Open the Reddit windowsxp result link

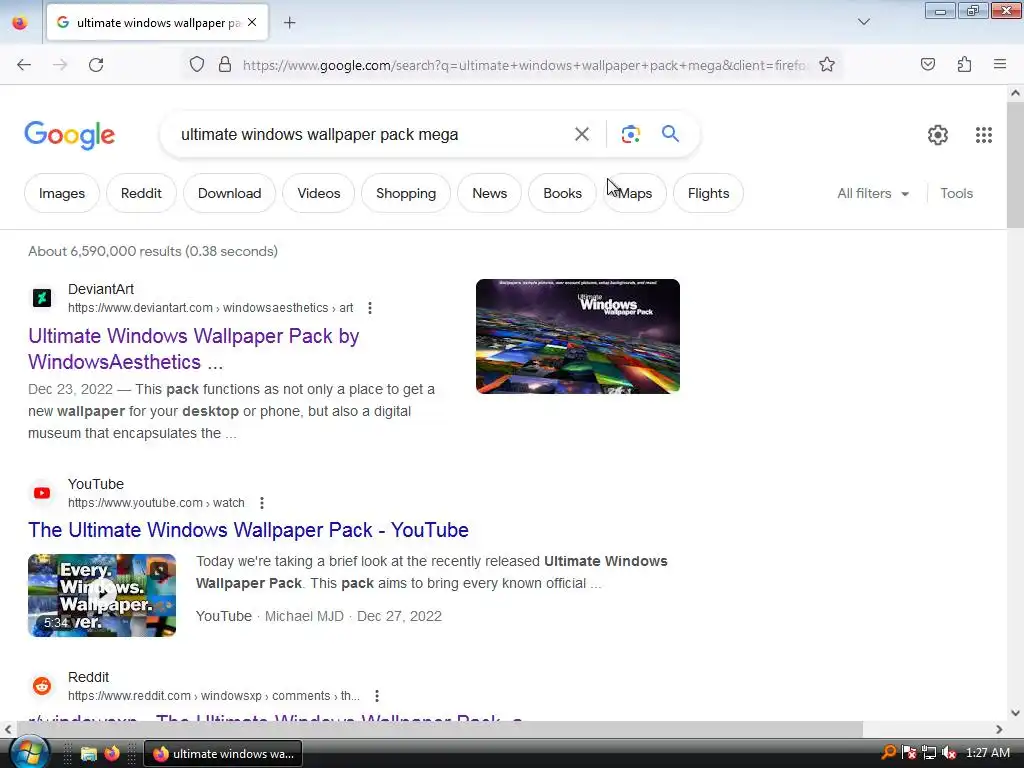274,718
